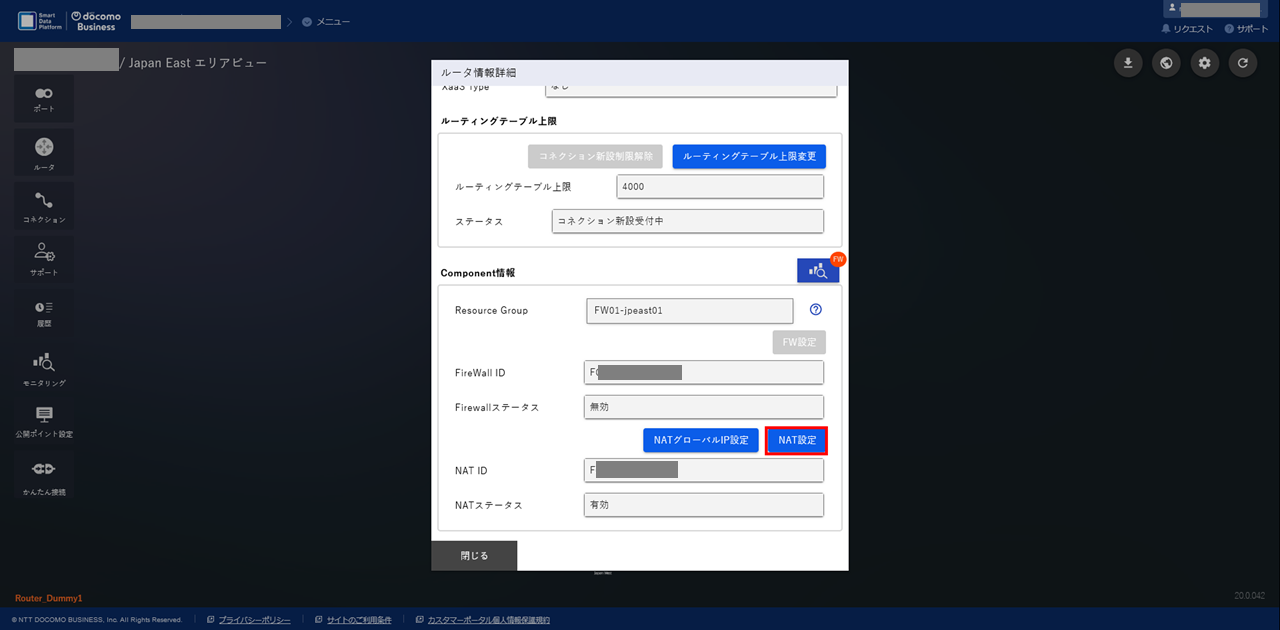Open the モニタリング sidebar icon
Image resolution: width=1280 pixels, height=630 pixels.
44,367
